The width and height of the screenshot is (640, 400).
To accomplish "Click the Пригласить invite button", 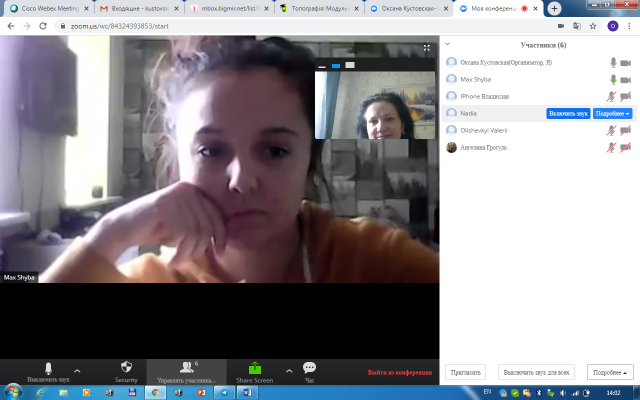I will (x=465, y=372).
